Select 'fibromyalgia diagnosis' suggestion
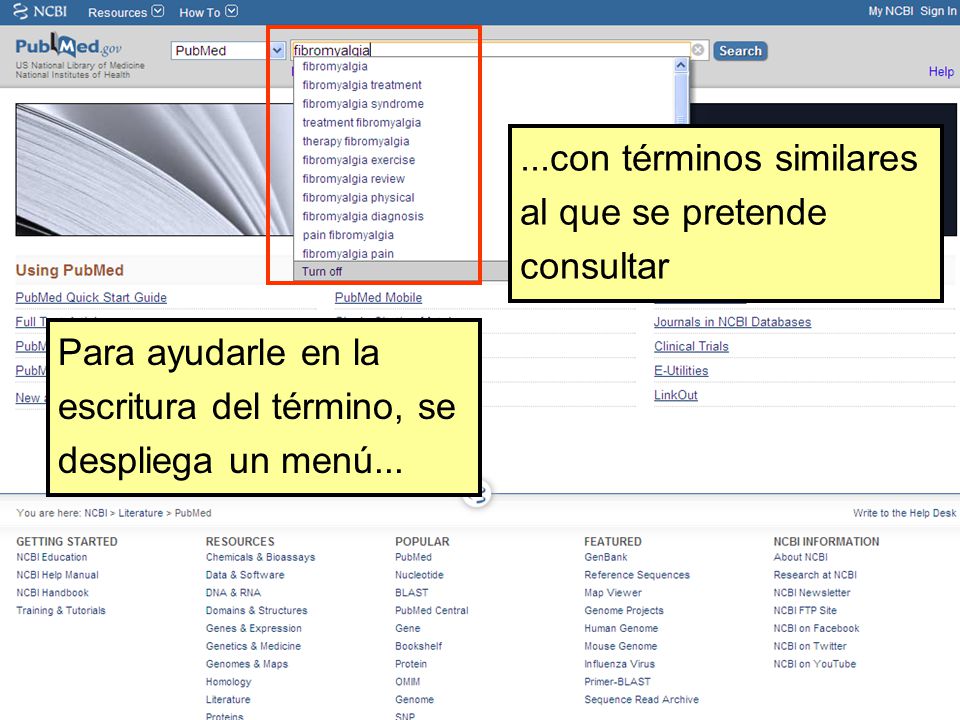The width and height of the screenshot is (960, 720). (x=363, y=217)
